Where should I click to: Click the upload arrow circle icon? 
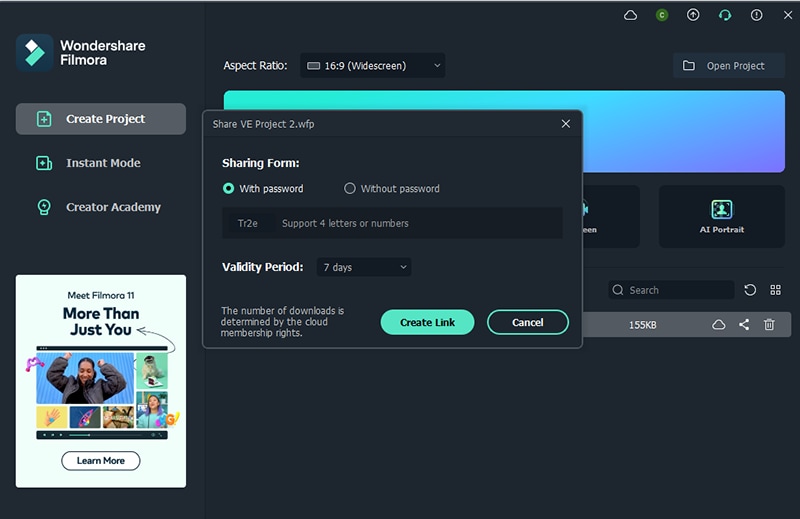693,15
